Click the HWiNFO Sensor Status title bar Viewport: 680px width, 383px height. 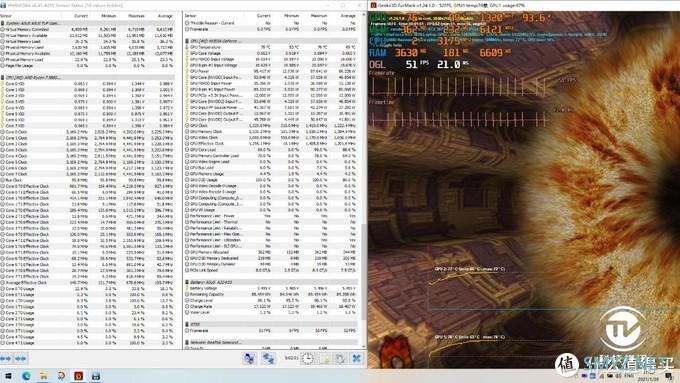[x=183, y=5]
